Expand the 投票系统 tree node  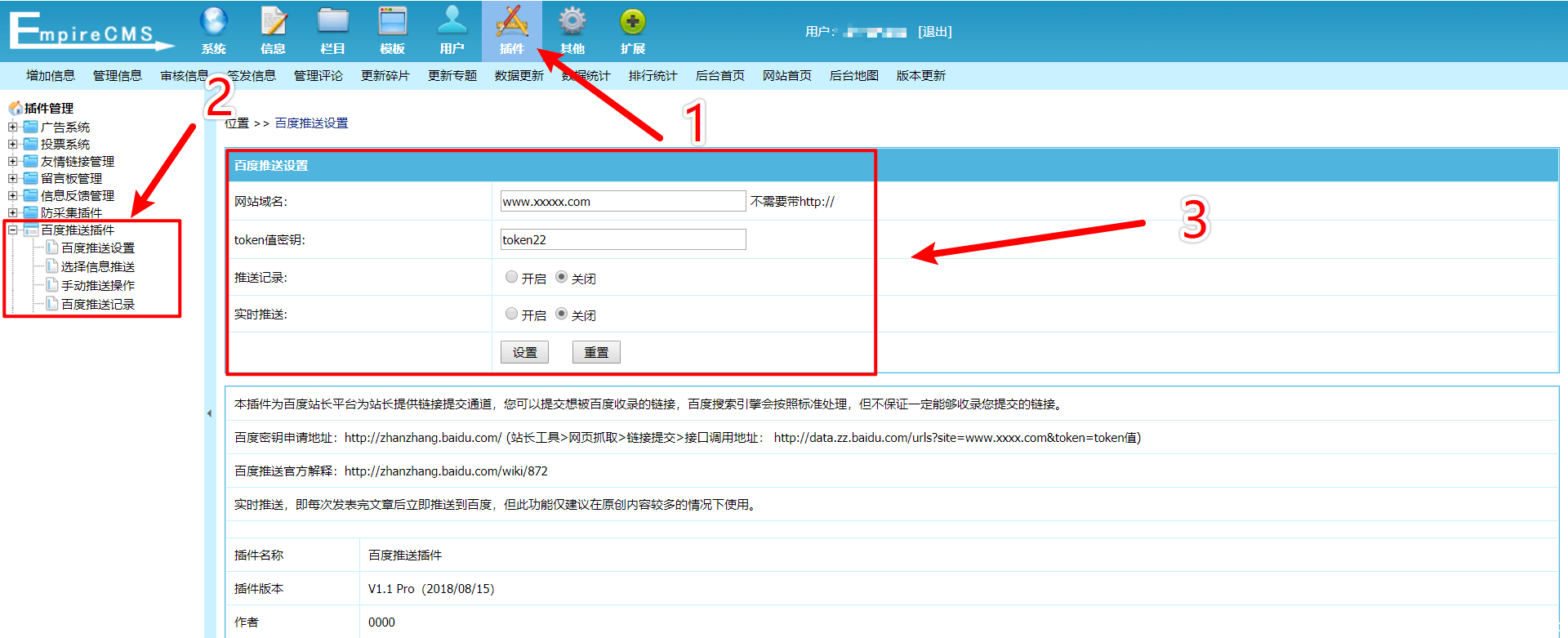[12, 144]
